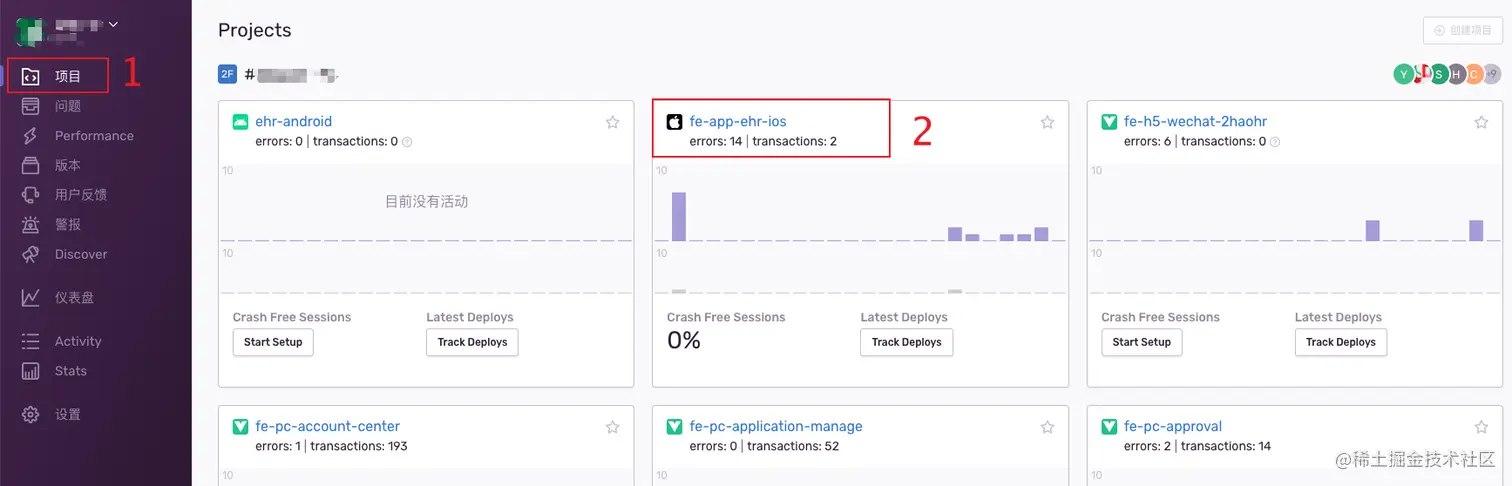Open the 警报 (Alerts) siren icon
This screenshot has width=1512, height=486.
coord(31,225)
